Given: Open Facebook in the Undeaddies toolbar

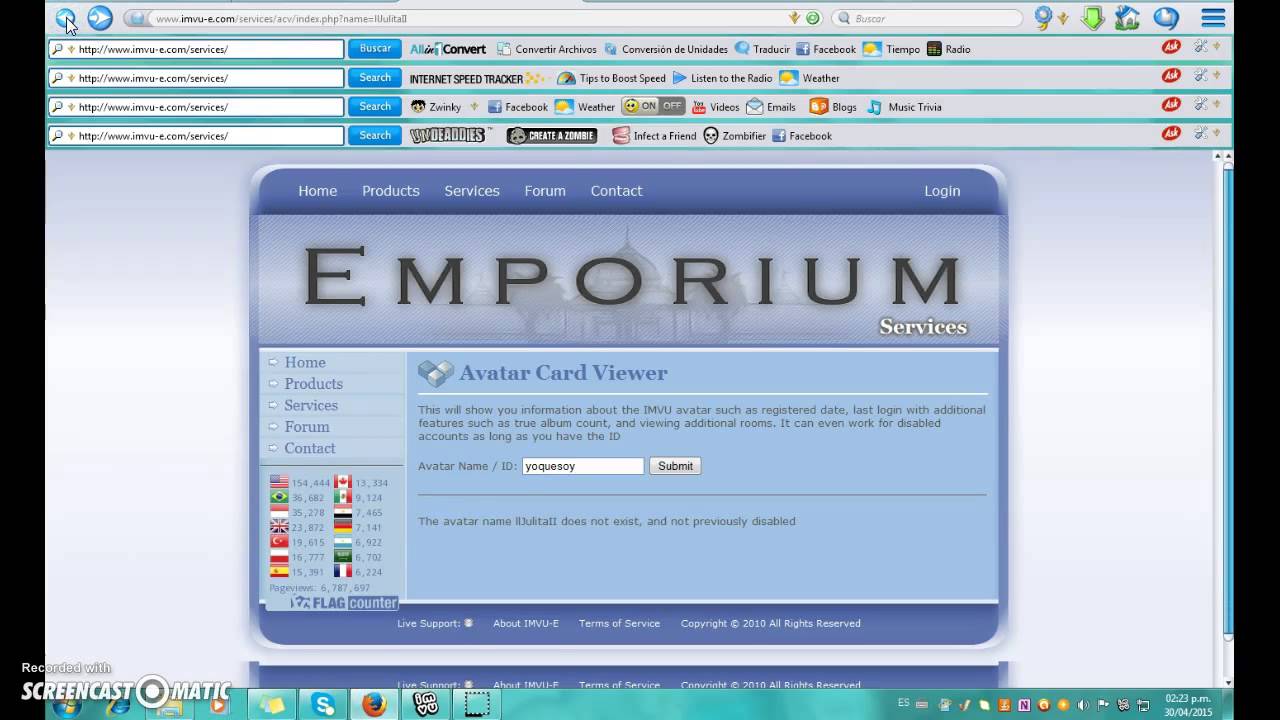Looking at the screenshot, I should click(801, 136).
